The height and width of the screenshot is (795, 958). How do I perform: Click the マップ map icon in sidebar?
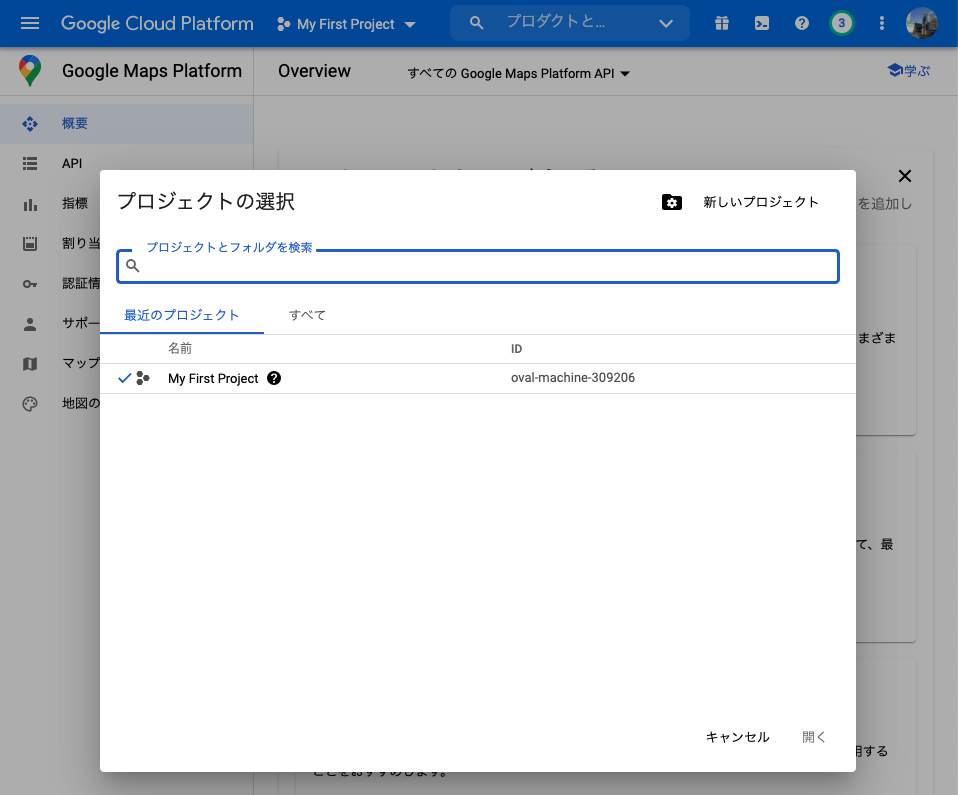29,363
